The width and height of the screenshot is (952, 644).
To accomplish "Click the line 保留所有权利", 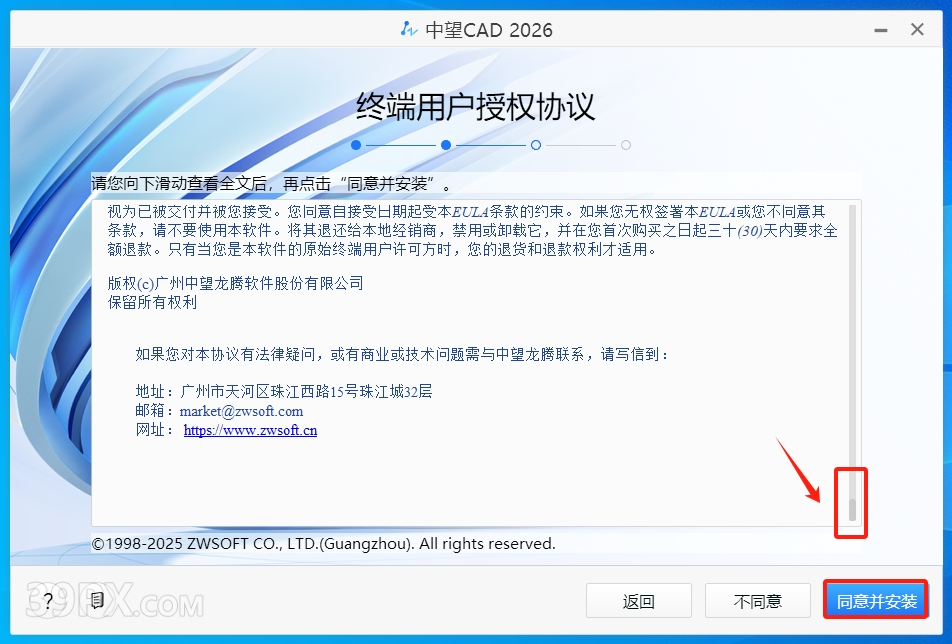I will 152,302.
